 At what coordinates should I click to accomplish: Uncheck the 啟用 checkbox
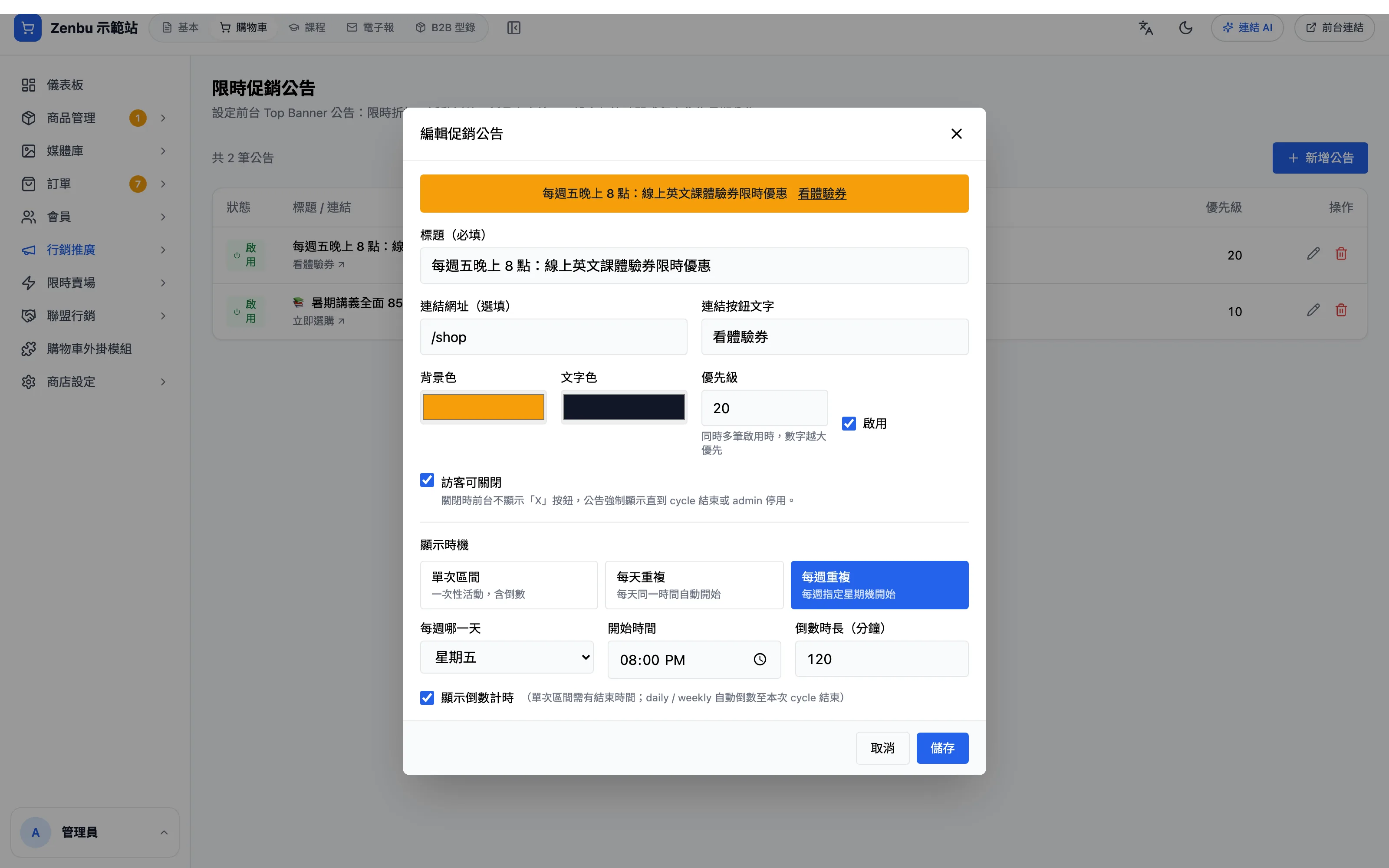point(849,423)
